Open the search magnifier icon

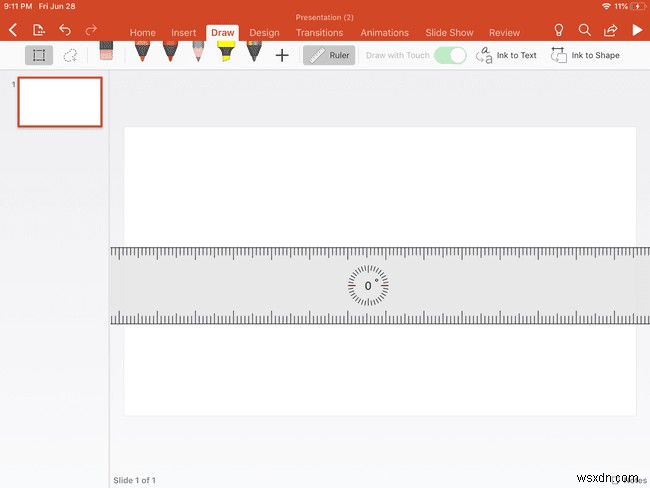[585, 30]
